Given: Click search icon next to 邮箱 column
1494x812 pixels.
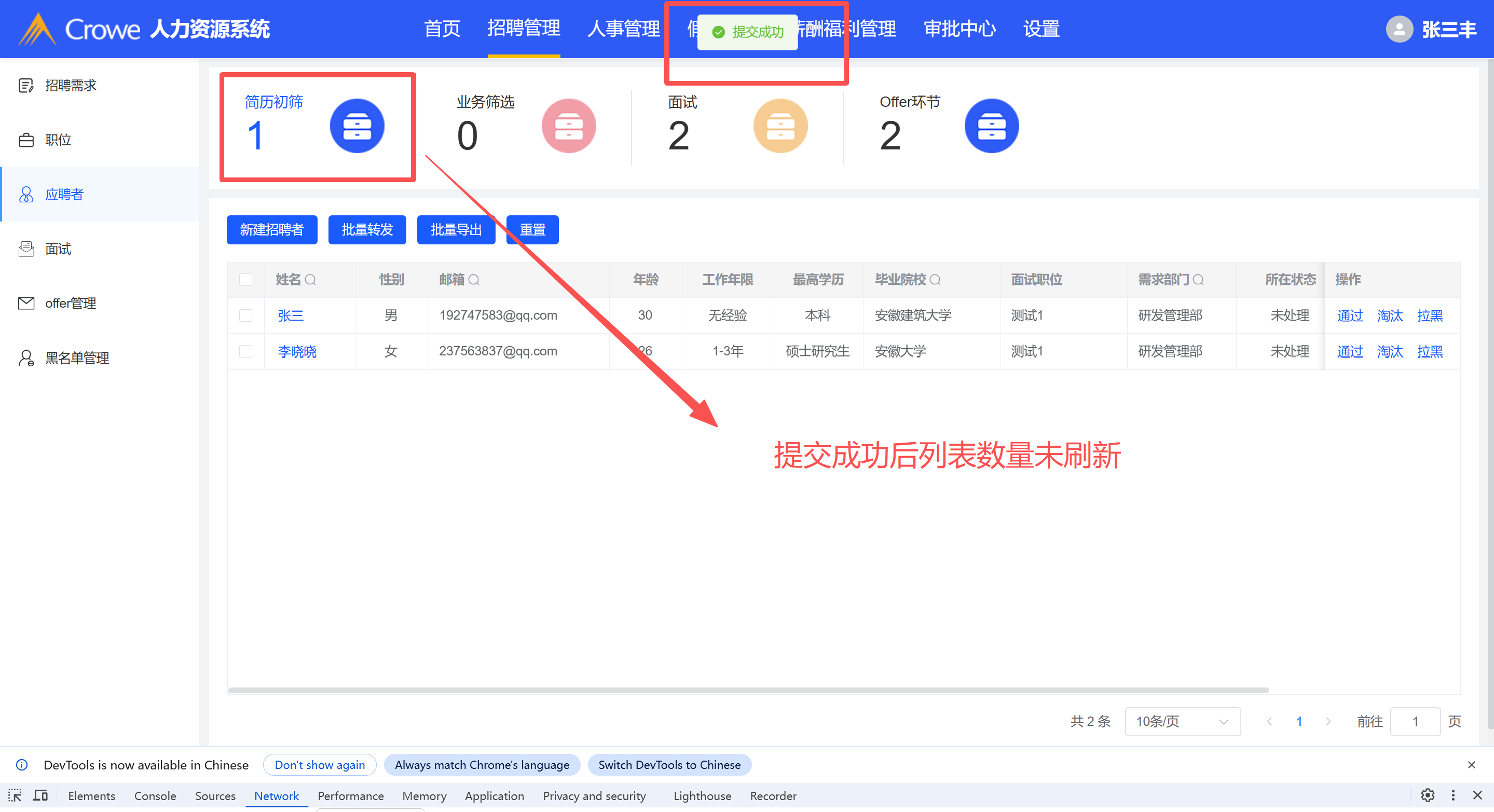Looking at the screenshot, I should [x=474, y=280].
